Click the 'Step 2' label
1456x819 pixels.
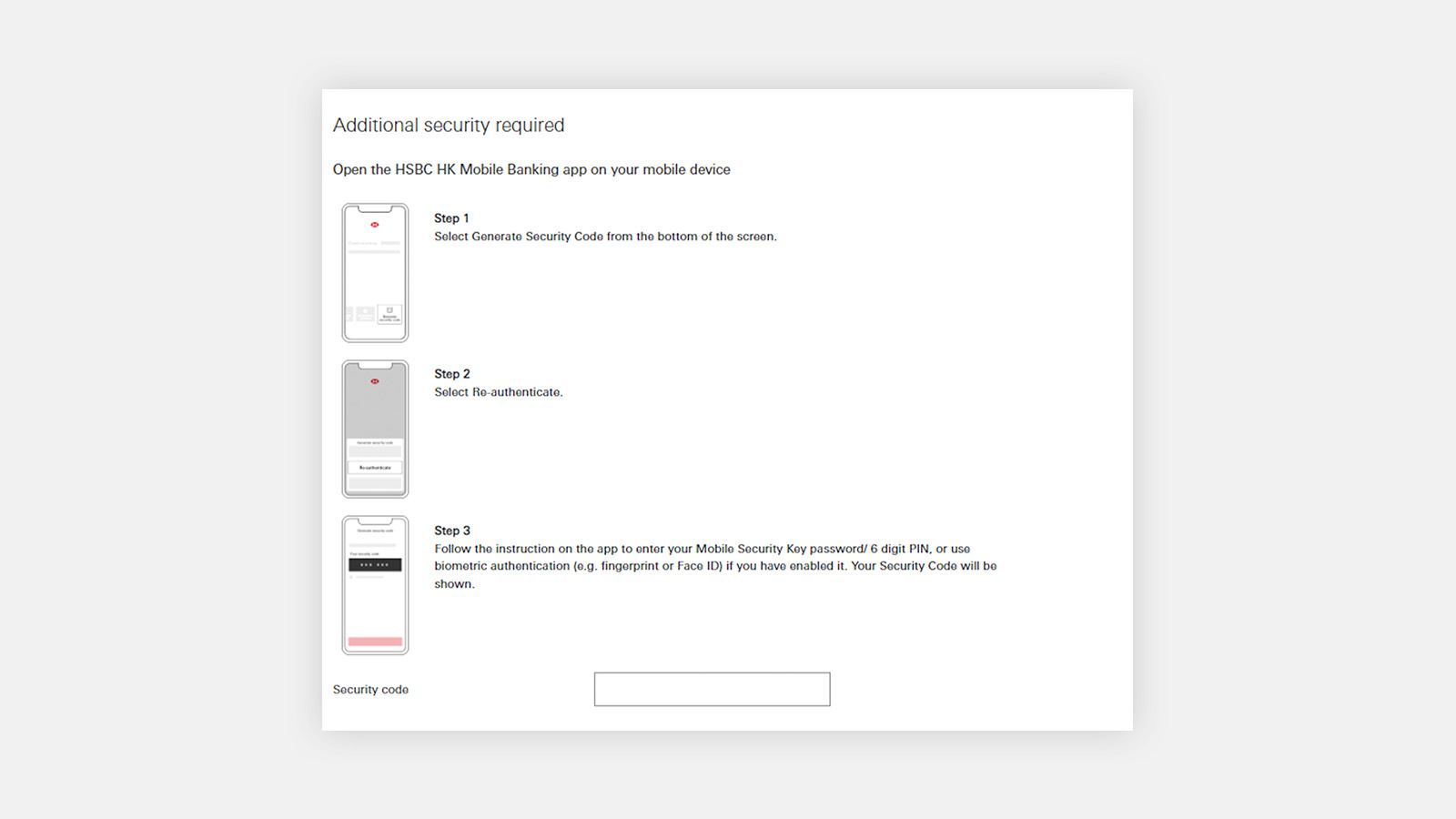tap(452, 374)
